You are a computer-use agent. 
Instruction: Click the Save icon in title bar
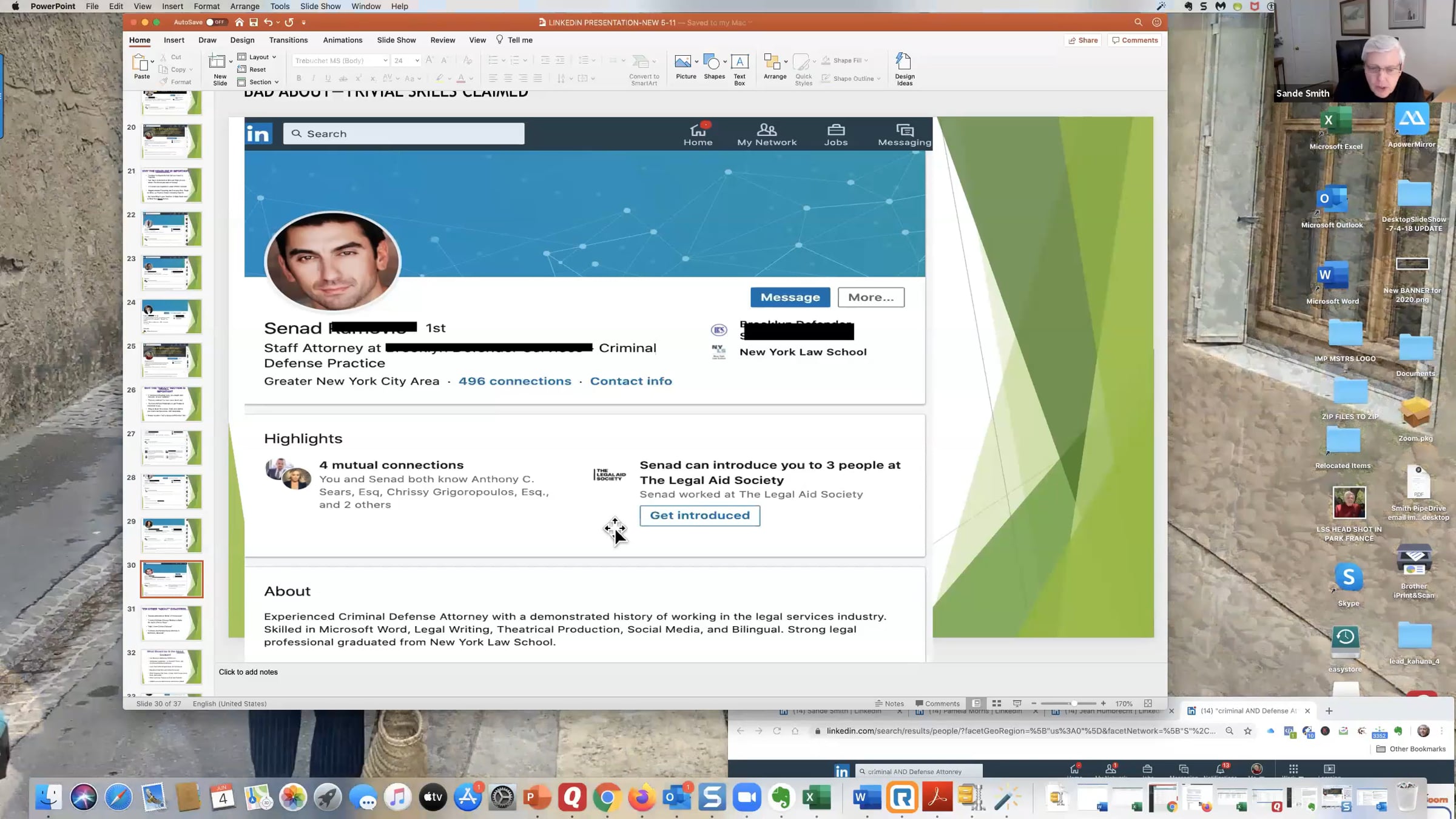[x=254, y=22]
